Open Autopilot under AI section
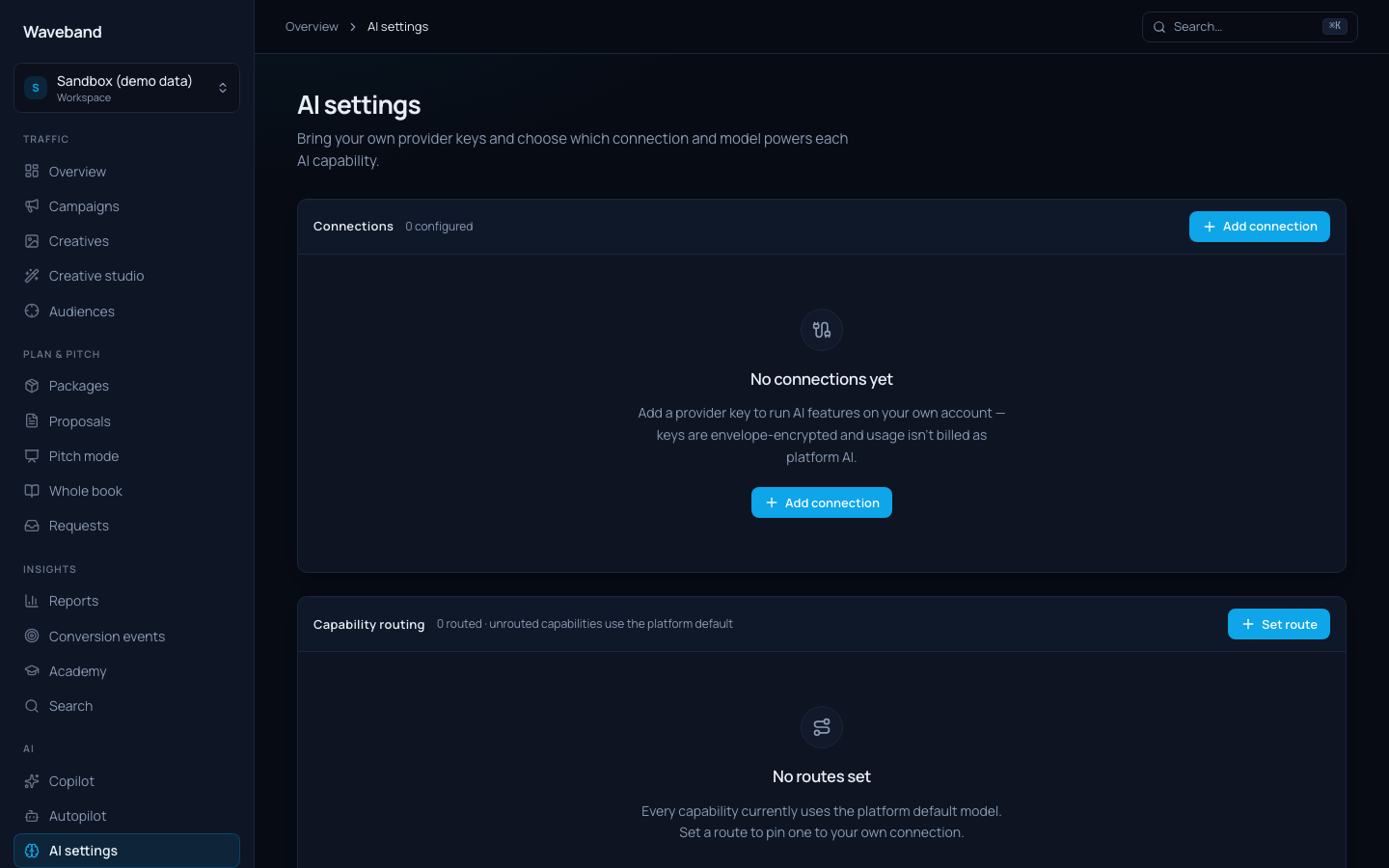 tap(126, 816)
